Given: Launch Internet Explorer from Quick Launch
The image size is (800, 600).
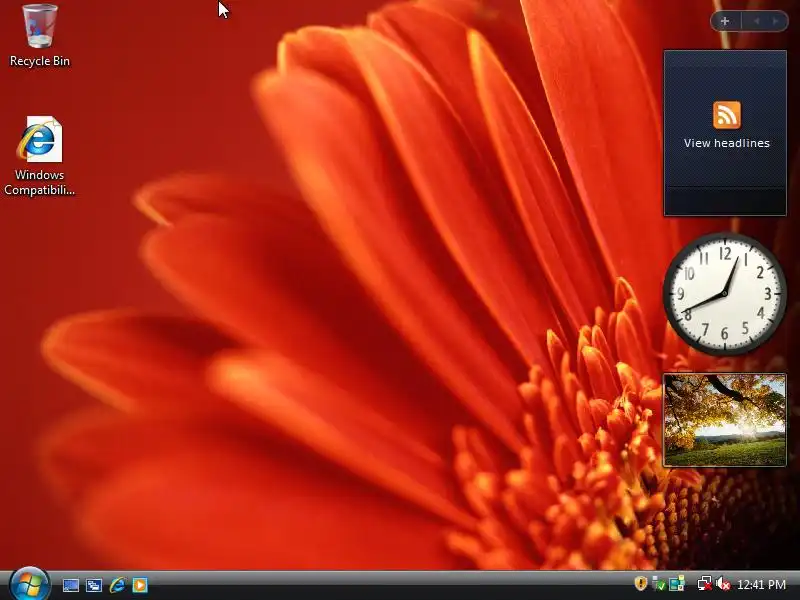Looking at the screenshot, I should (117, 585).
